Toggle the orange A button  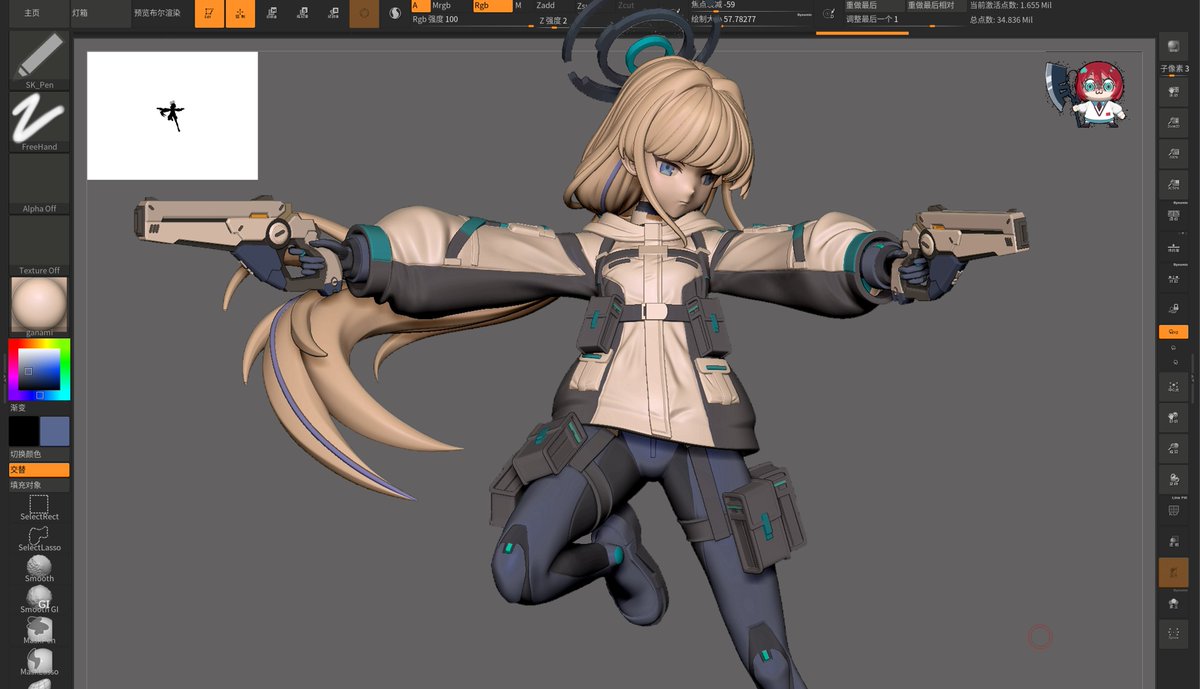(x=421, y=6)
